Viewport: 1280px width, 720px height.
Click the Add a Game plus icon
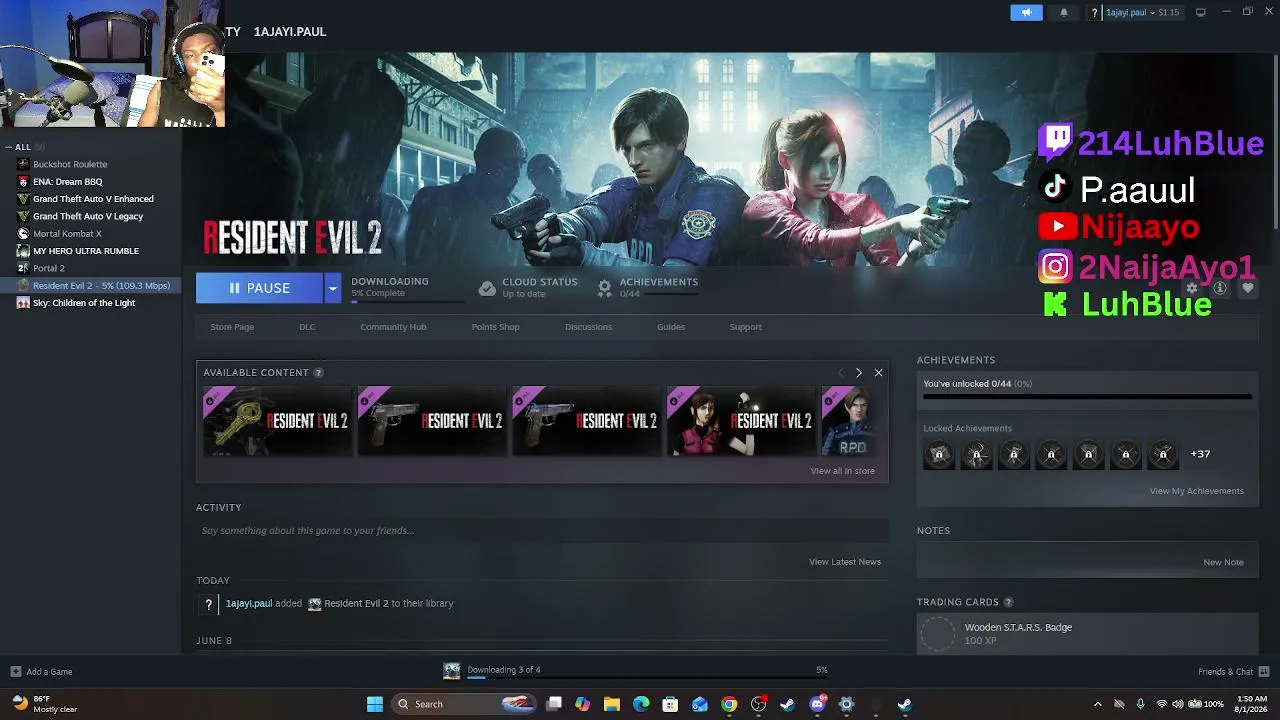tap(15, 672)
